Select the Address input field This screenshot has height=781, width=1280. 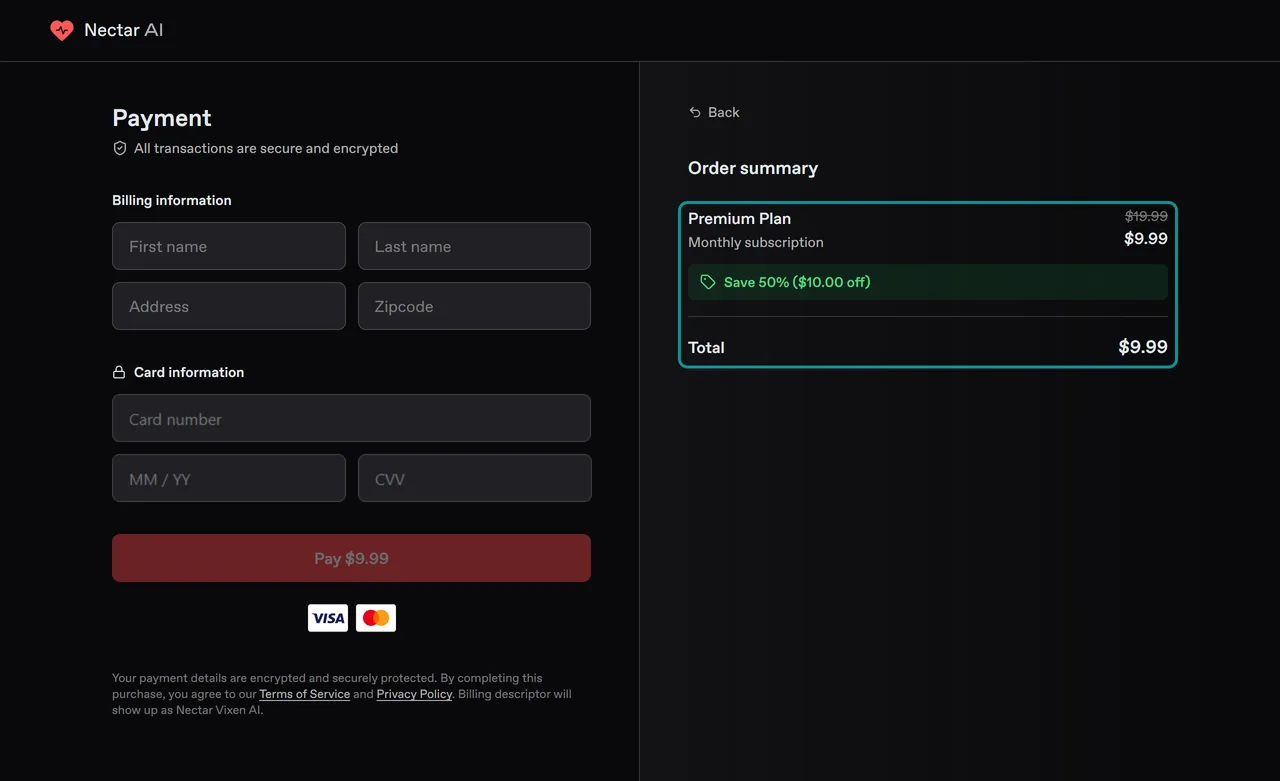point(229,306)
